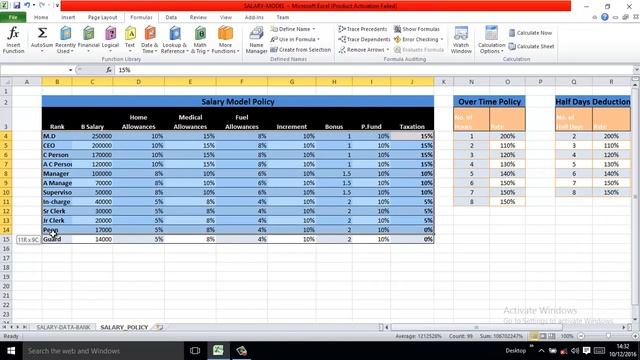Select the Salary Model Policy title cell

coord(238,102)
